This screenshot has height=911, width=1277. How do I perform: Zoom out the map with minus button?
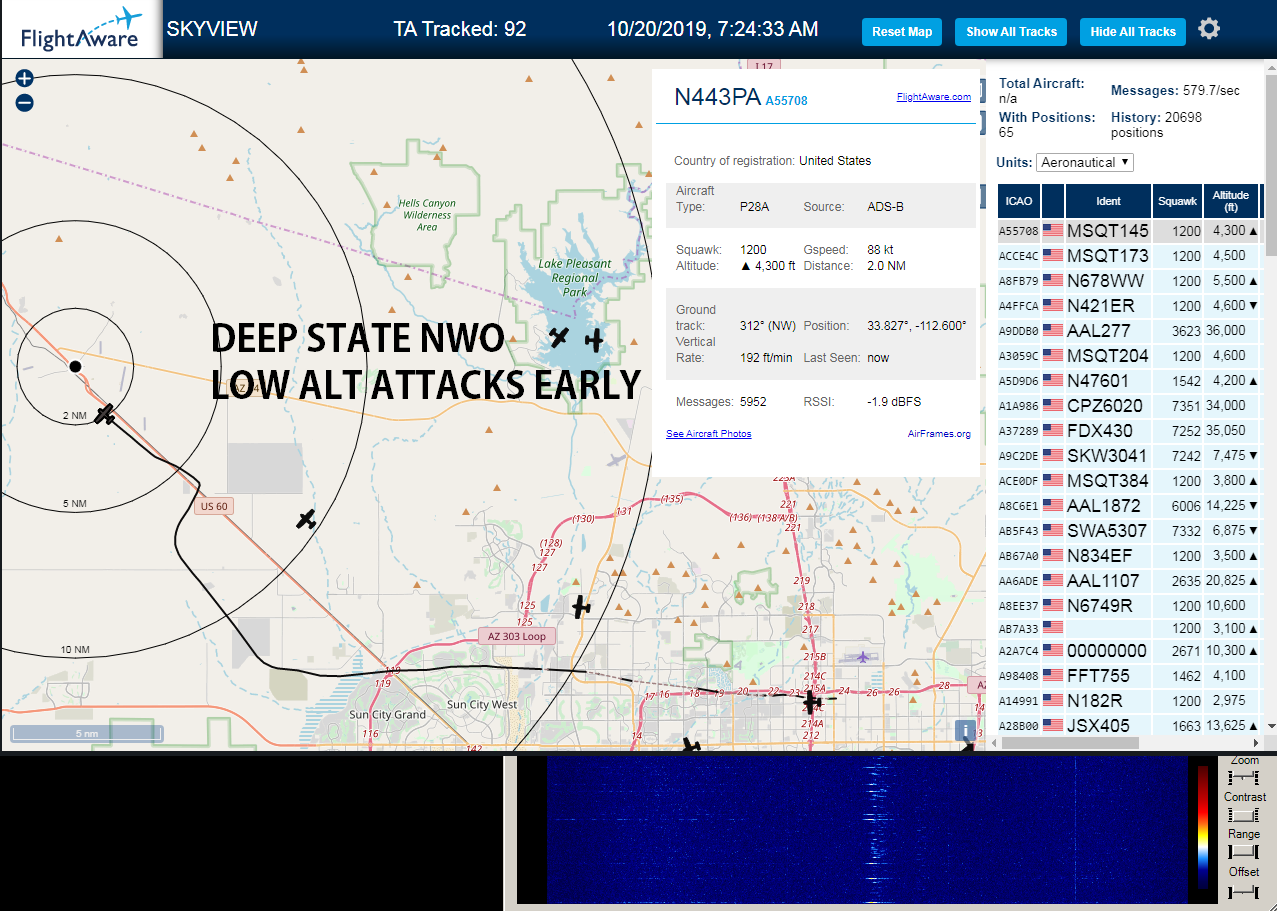pos(25,102)
